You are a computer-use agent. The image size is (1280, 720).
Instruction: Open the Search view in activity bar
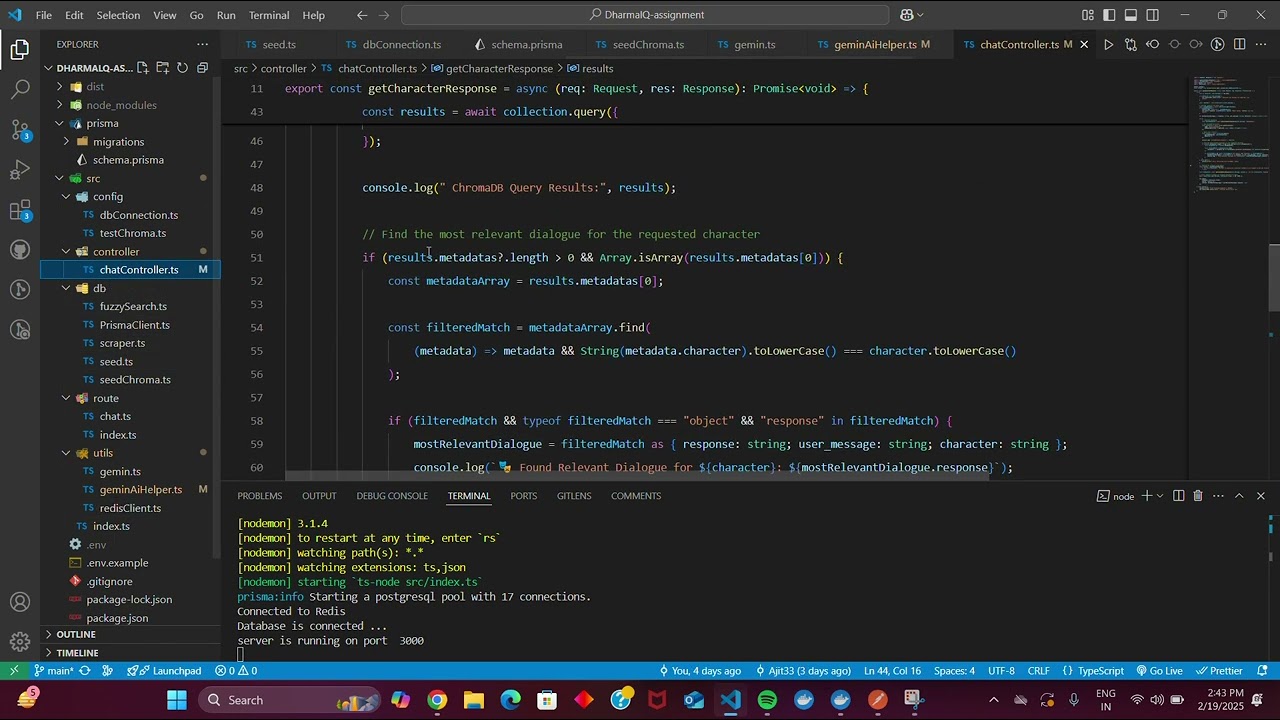(20, 89)
